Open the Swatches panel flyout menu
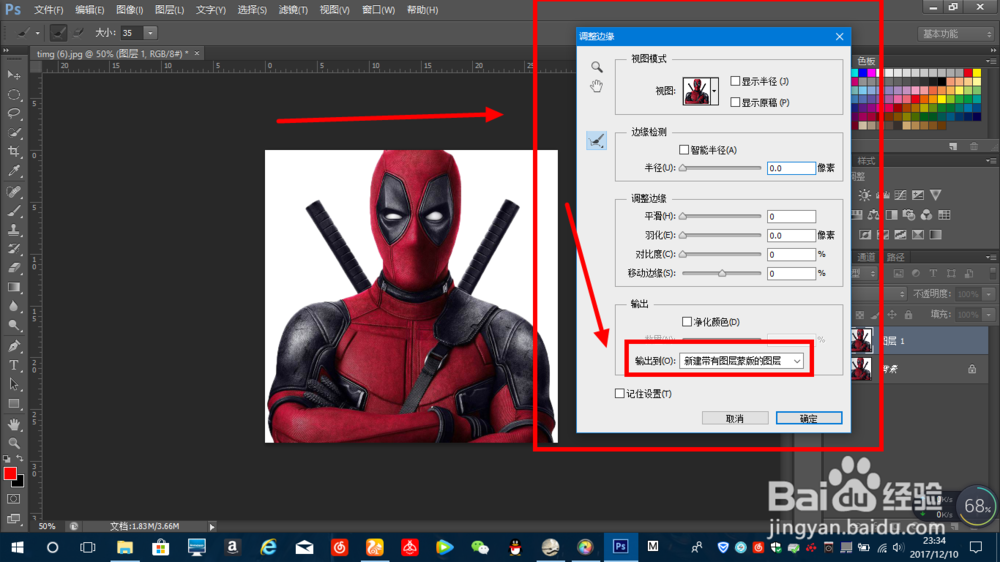Image resolution: width=1000 pixels, height=562 pixels. [x=991, y=61]
